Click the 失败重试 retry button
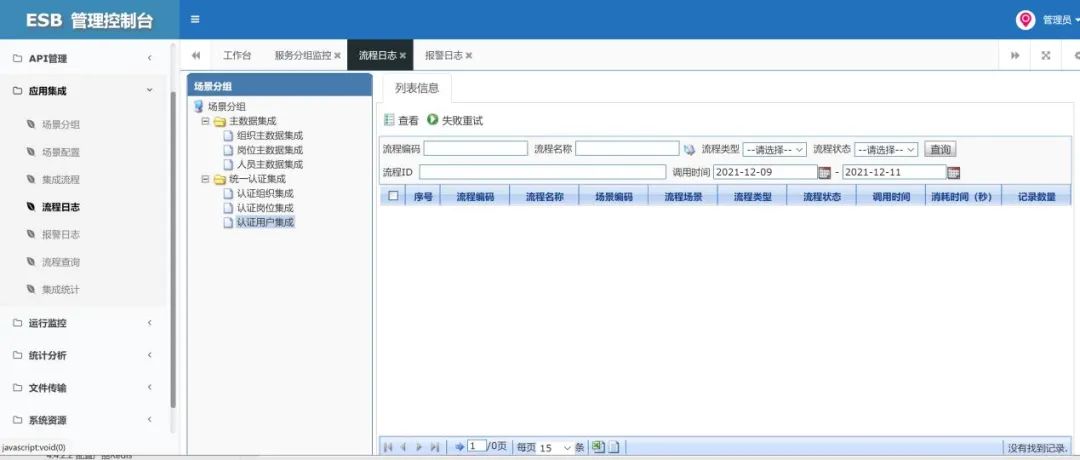Image resolution: width=1080 pixels, height=460 pixels. point(455,121)
